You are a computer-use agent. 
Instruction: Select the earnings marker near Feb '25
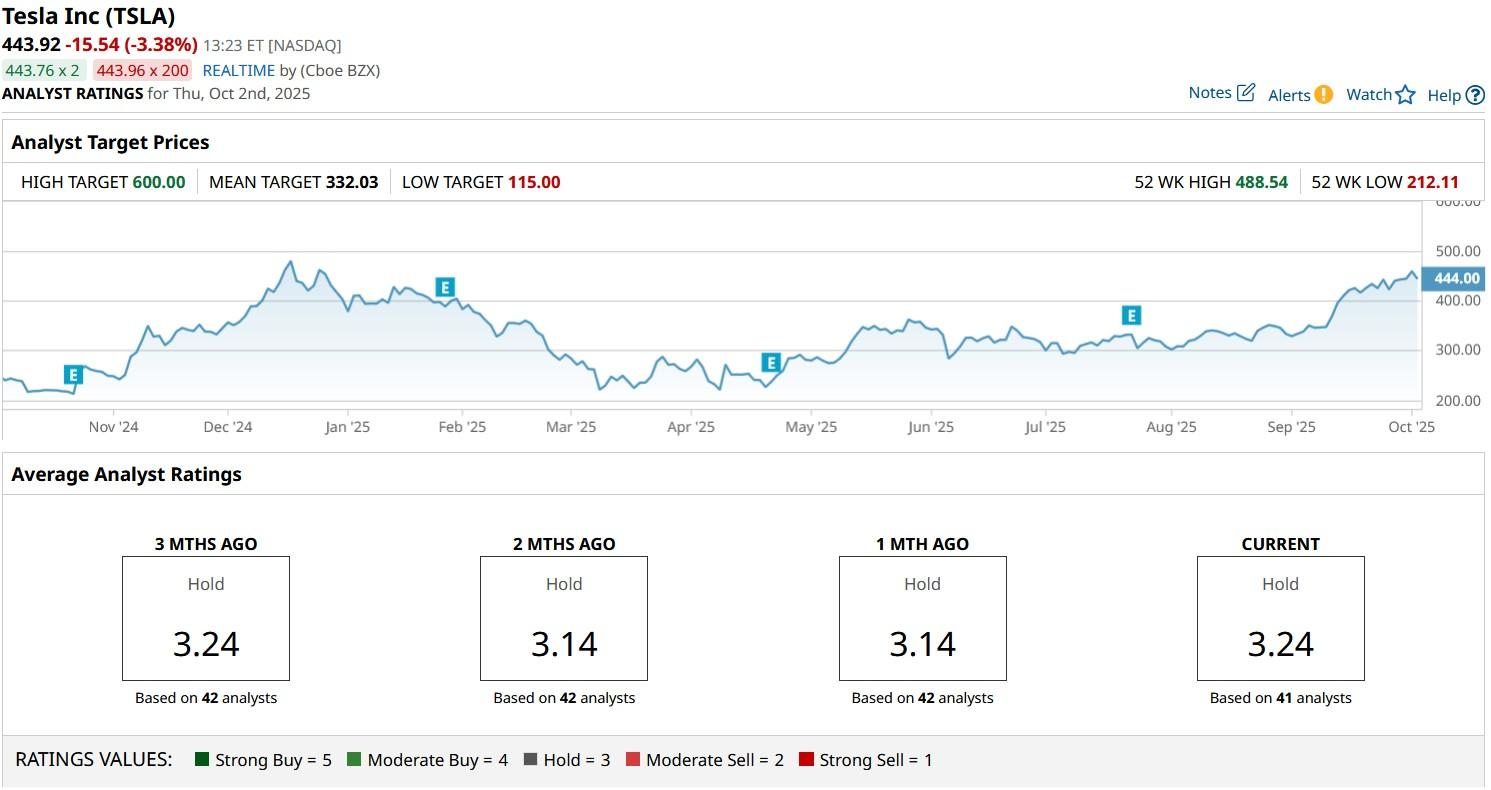pyautogui.click(x=445, y=288)
